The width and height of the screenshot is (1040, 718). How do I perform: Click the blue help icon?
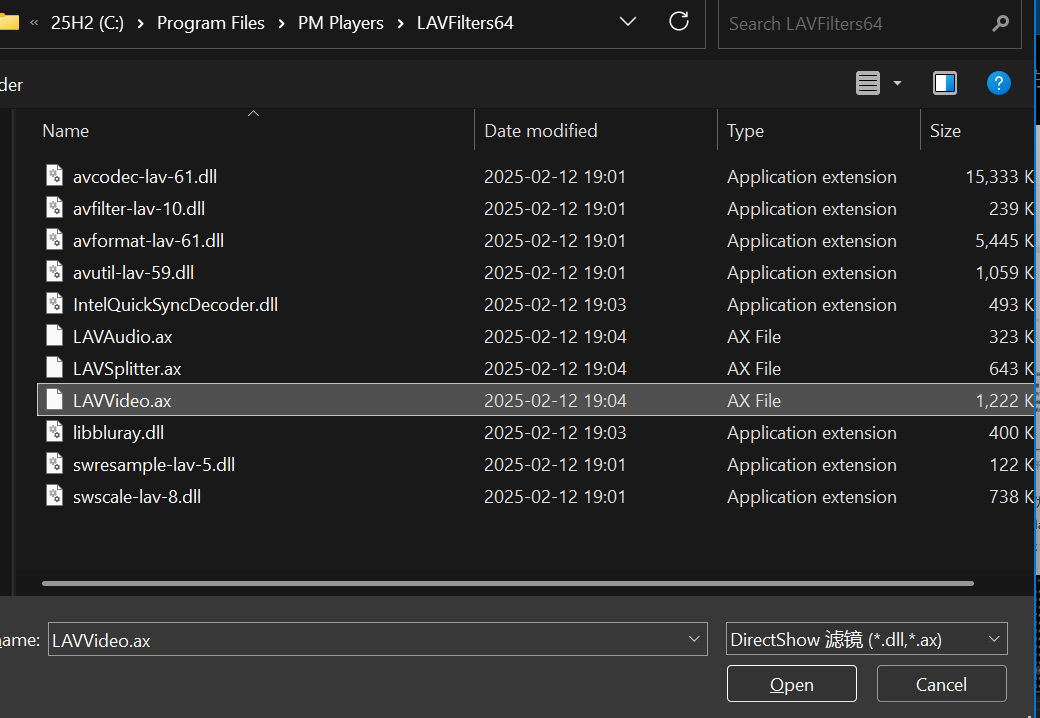(998, 84)
